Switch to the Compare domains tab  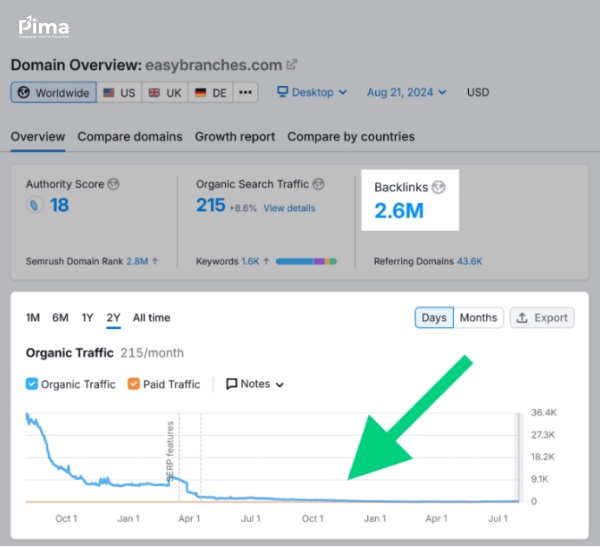130,137
